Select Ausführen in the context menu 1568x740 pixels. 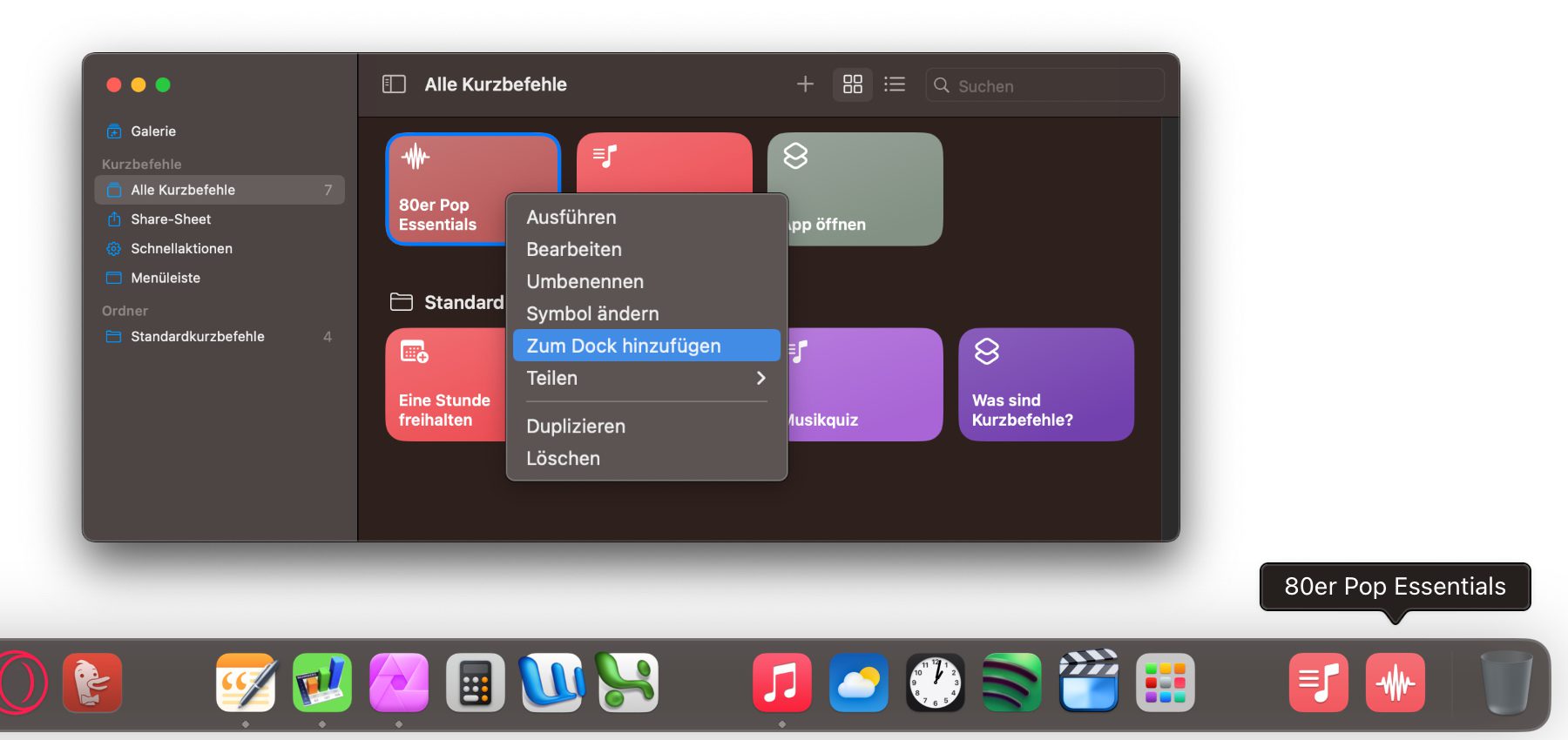click(571, 218)
